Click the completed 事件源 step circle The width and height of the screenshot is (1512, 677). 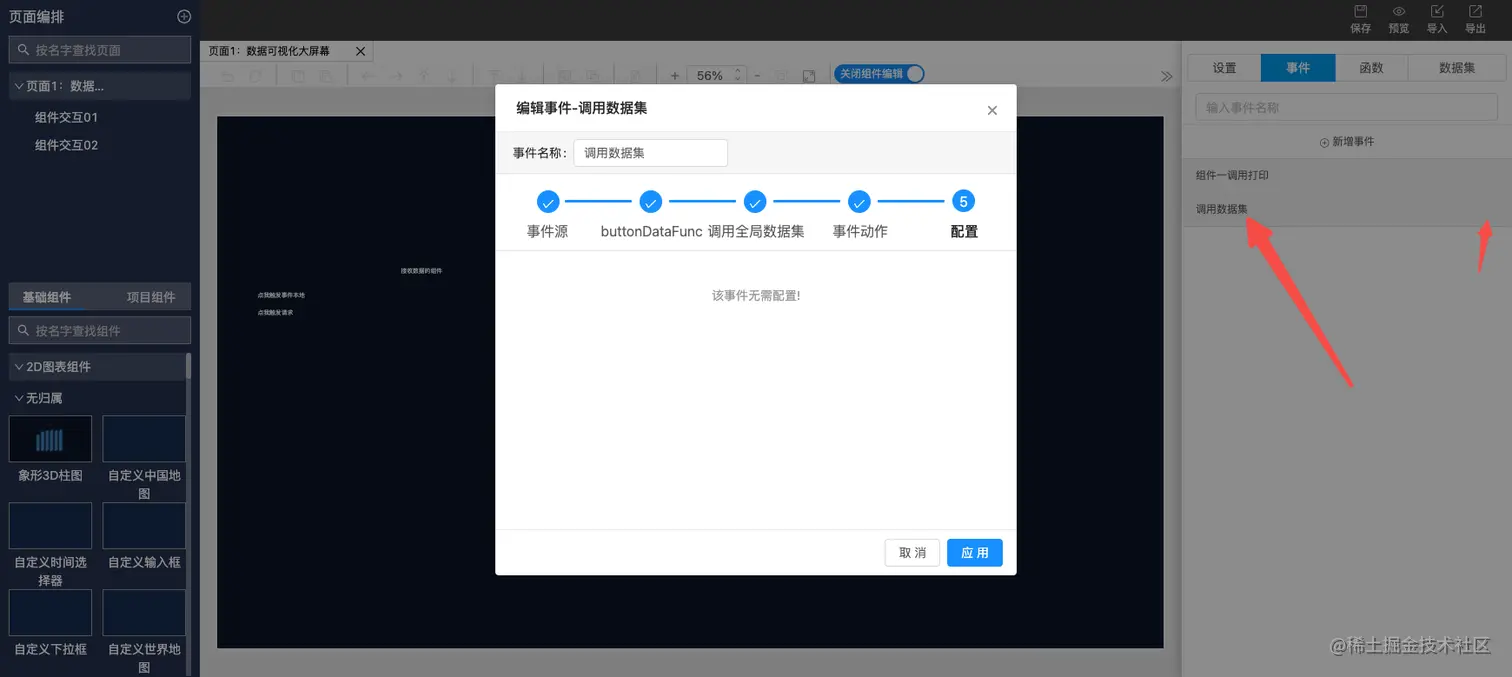coord(548,202)
